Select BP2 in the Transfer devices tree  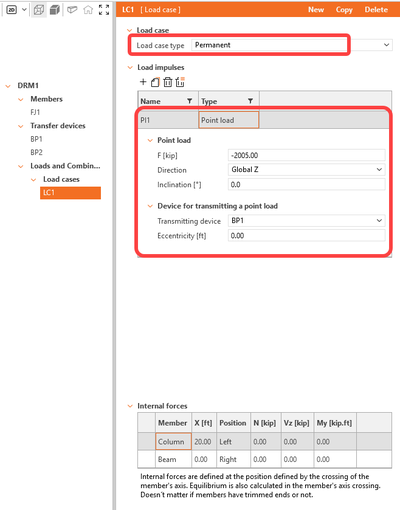[36, 152]
